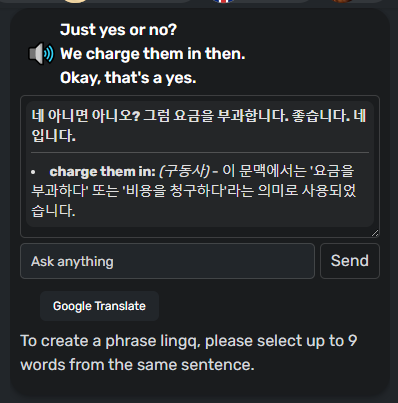
Task: Click the phrase lingq instruction text
Action: pos(189,352)
